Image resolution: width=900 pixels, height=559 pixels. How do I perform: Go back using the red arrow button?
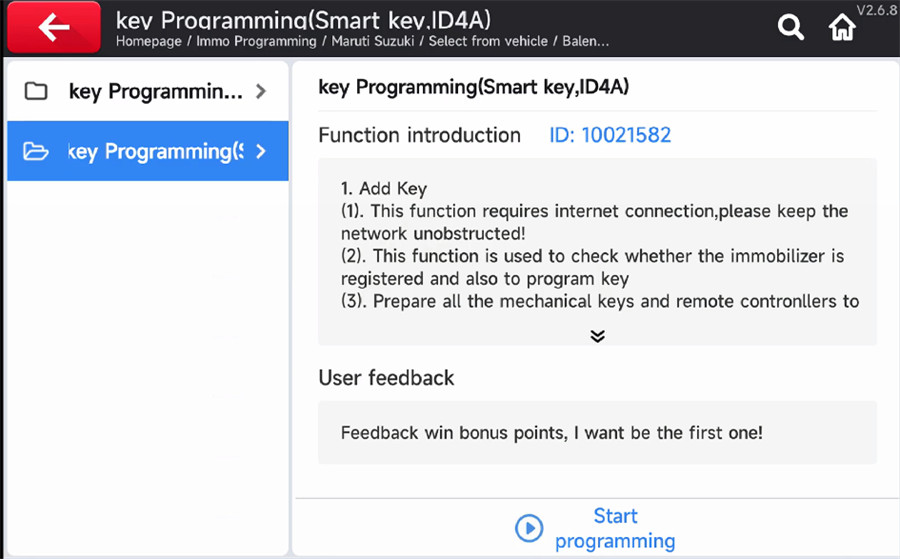click(x=53, y=26)
